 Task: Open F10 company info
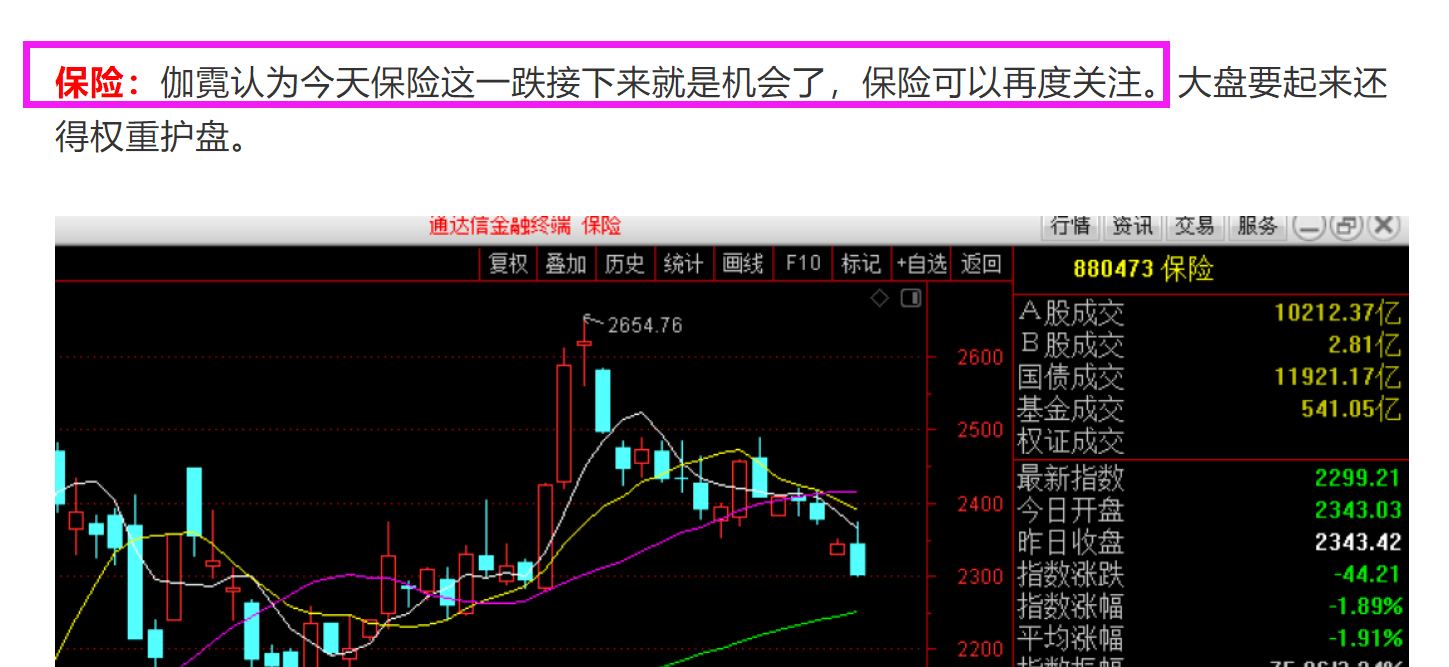pos(803,264)
